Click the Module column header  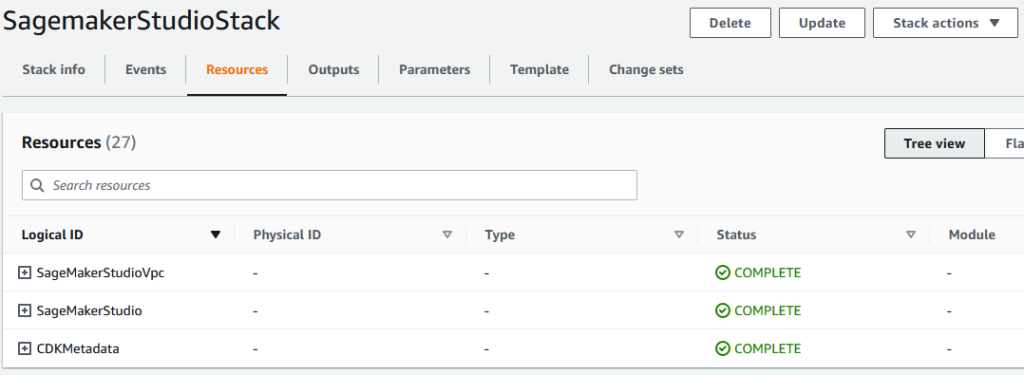(x=972, y=235)
